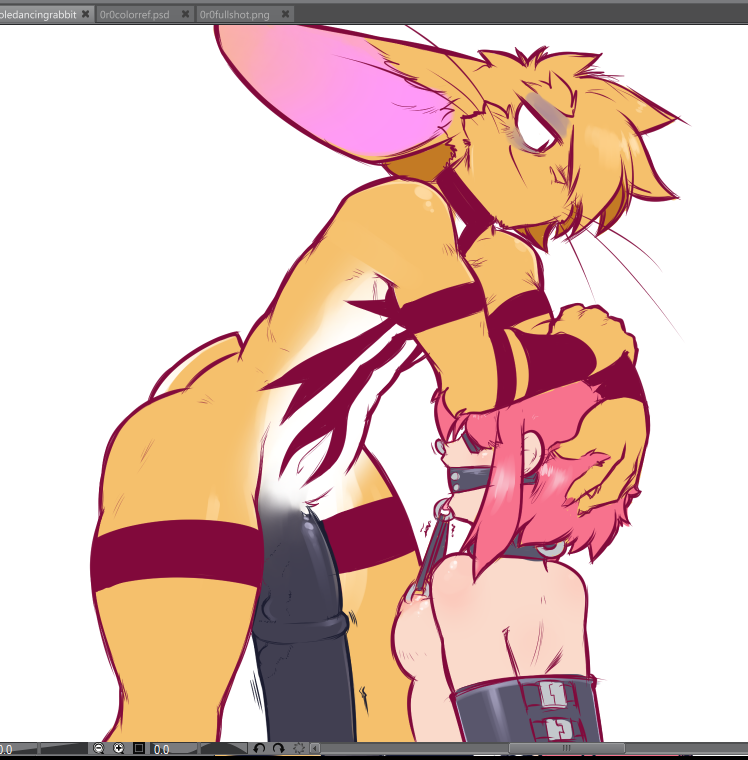Reset canvas rotation using the status bar icon
This screenshot has height=760, width=748.
(x=298, y=748)
